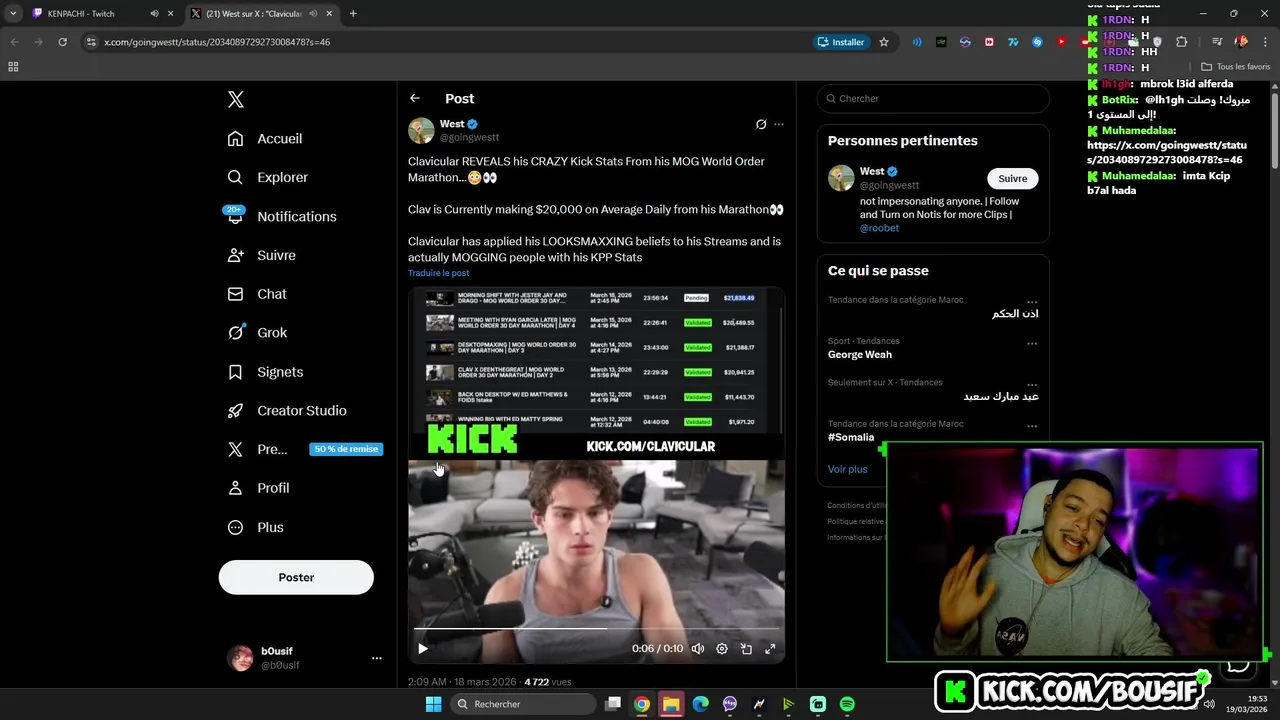Open the post's three-dot menu

779,124
